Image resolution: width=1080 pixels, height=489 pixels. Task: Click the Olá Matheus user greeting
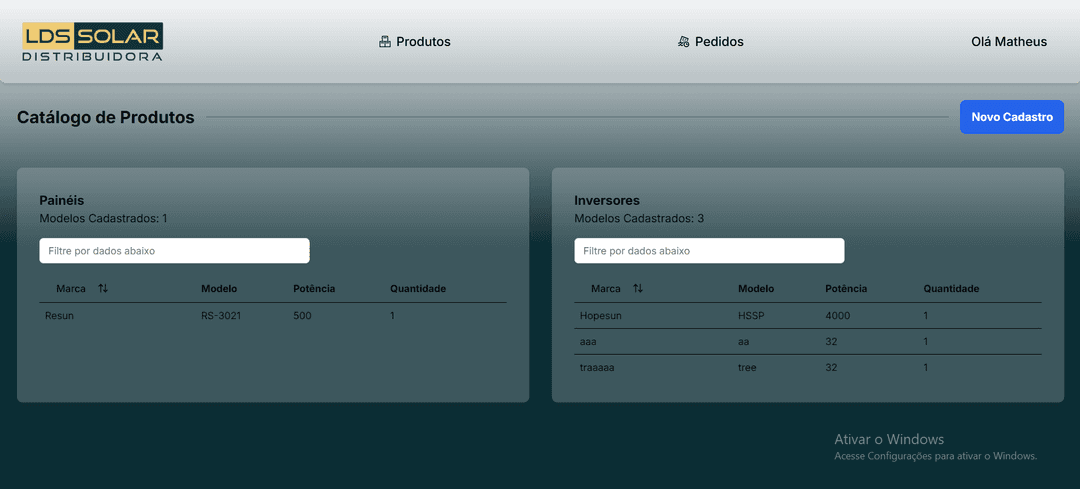[1009, 42]
